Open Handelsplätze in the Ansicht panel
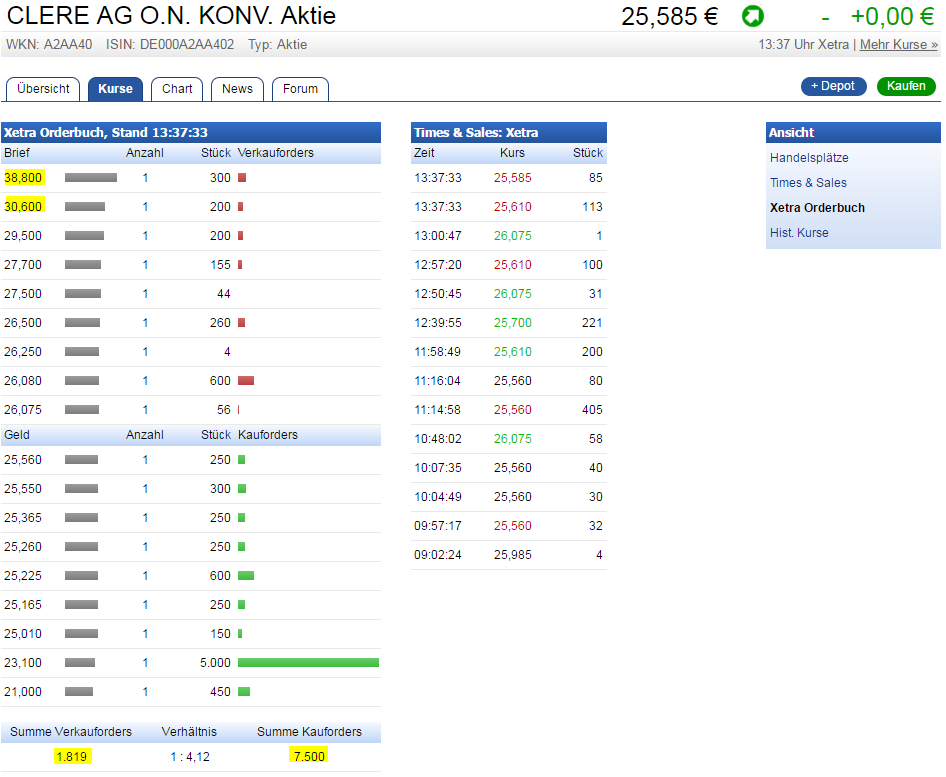Screen dimensions: 946x777 [809, 157]
